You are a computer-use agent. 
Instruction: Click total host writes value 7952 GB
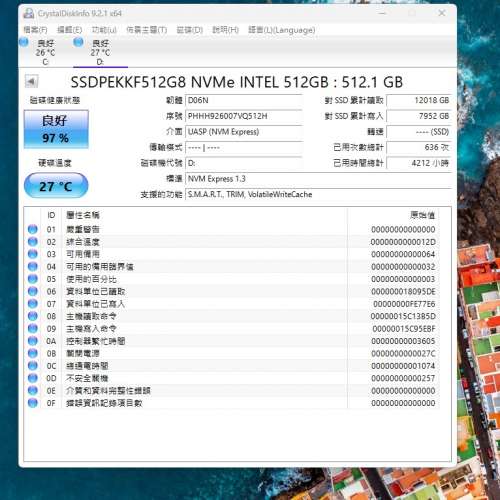coord(419,116)
